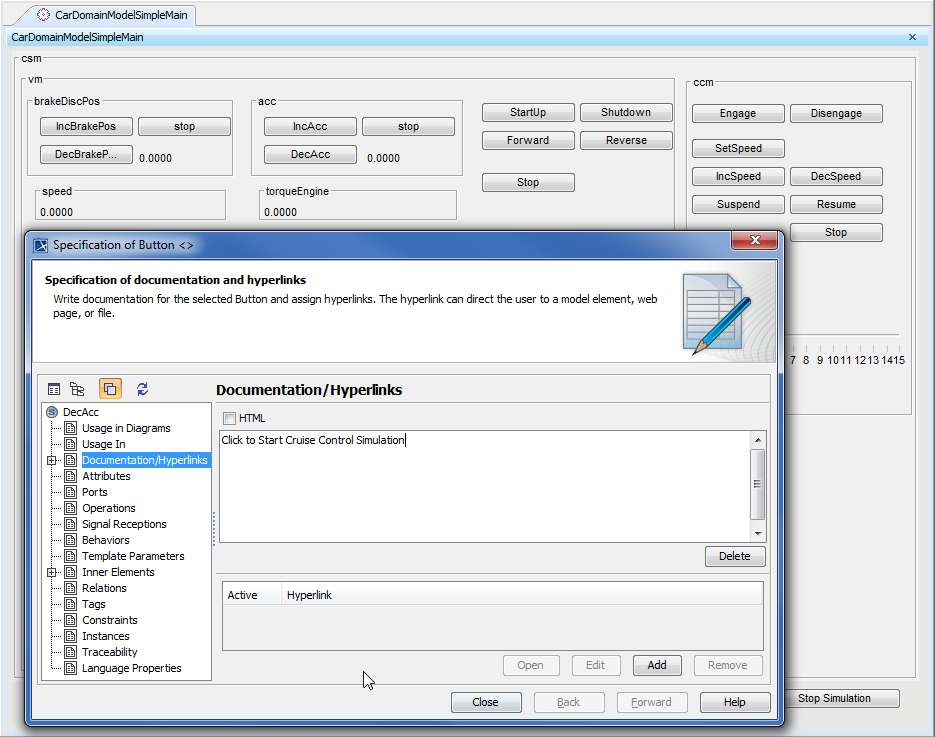The image size is (935, 737).
Task: Click the Specification dialog title bar icon
Action: (41, 244)
